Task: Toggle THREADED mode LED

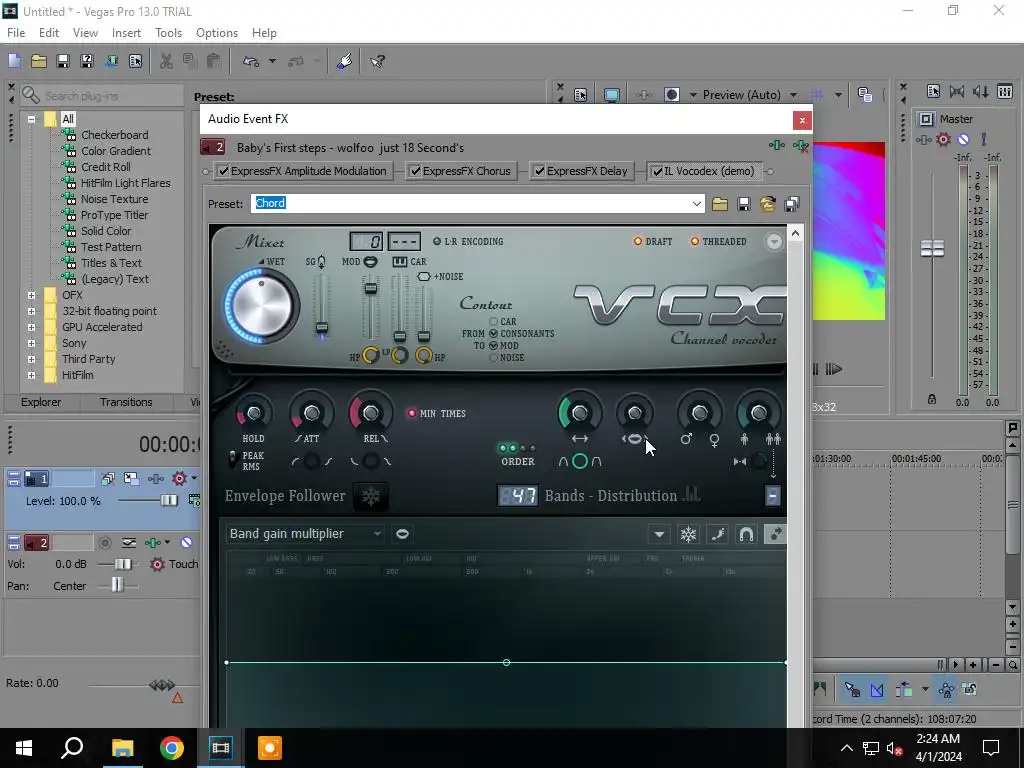Action: (695, 242)
